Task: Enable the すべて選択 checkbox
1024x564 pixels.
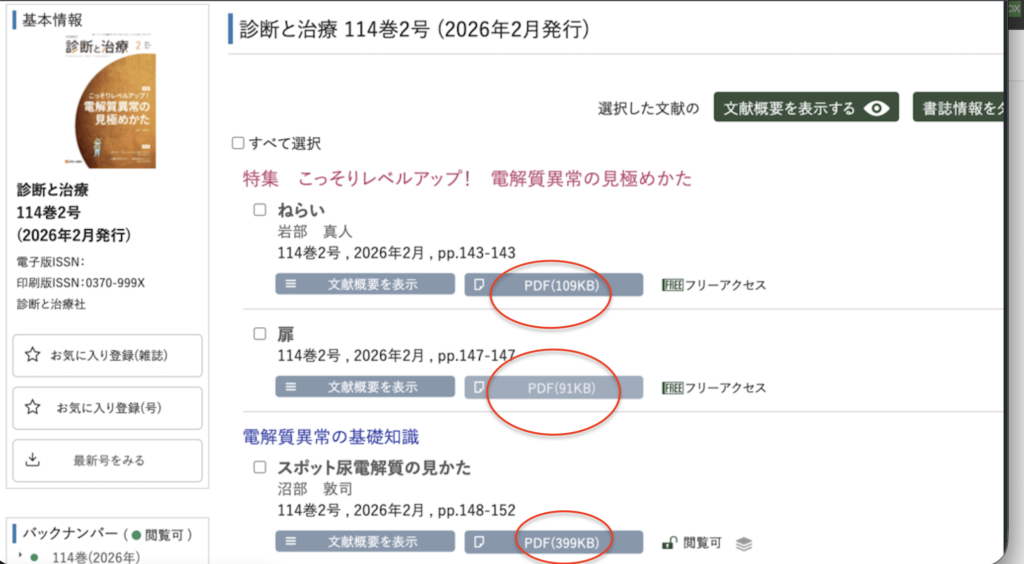Action: click(x=238, y=144)
